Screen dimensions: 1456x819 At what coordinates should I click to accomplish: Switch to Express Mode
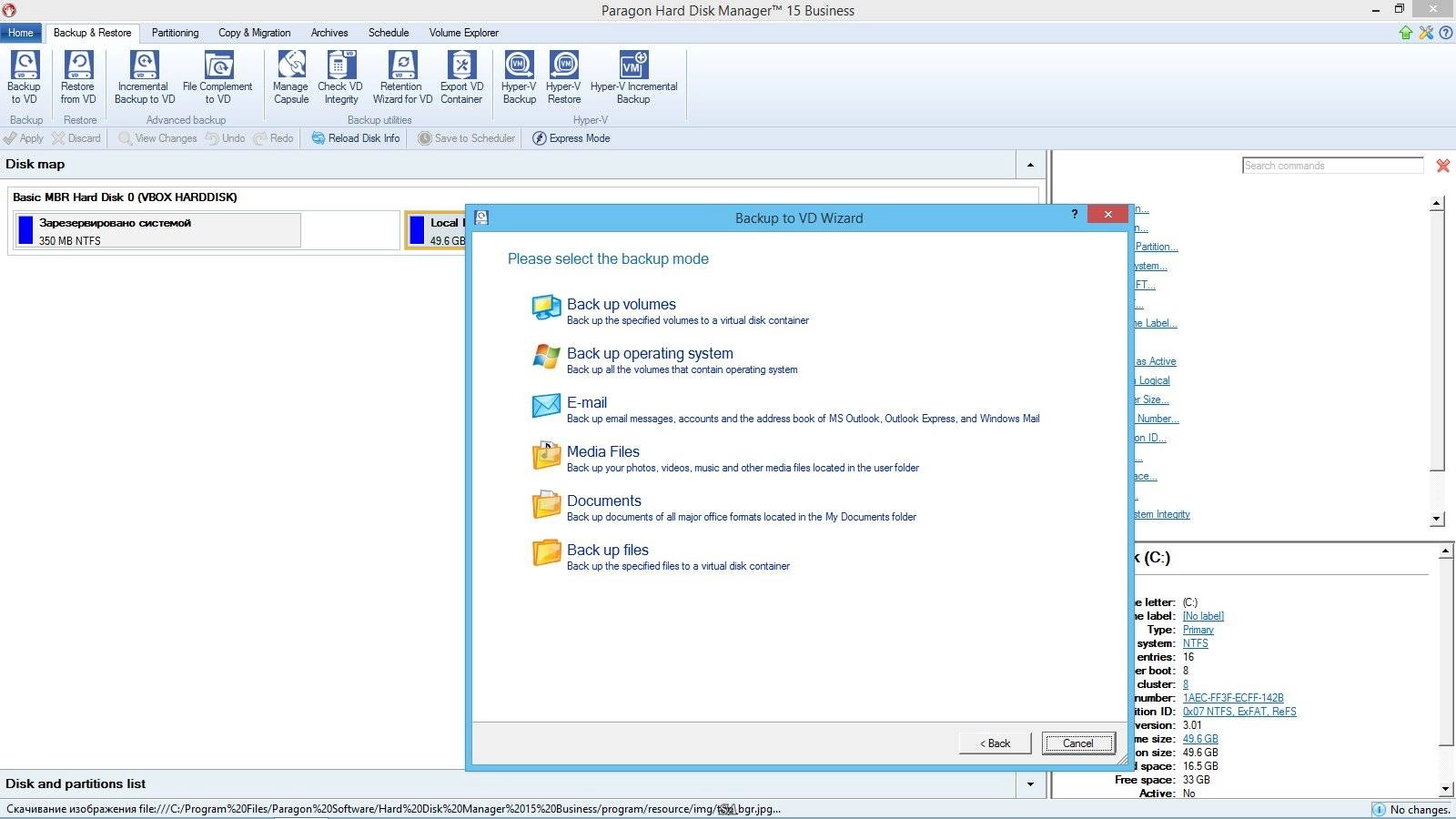[571, 138]
